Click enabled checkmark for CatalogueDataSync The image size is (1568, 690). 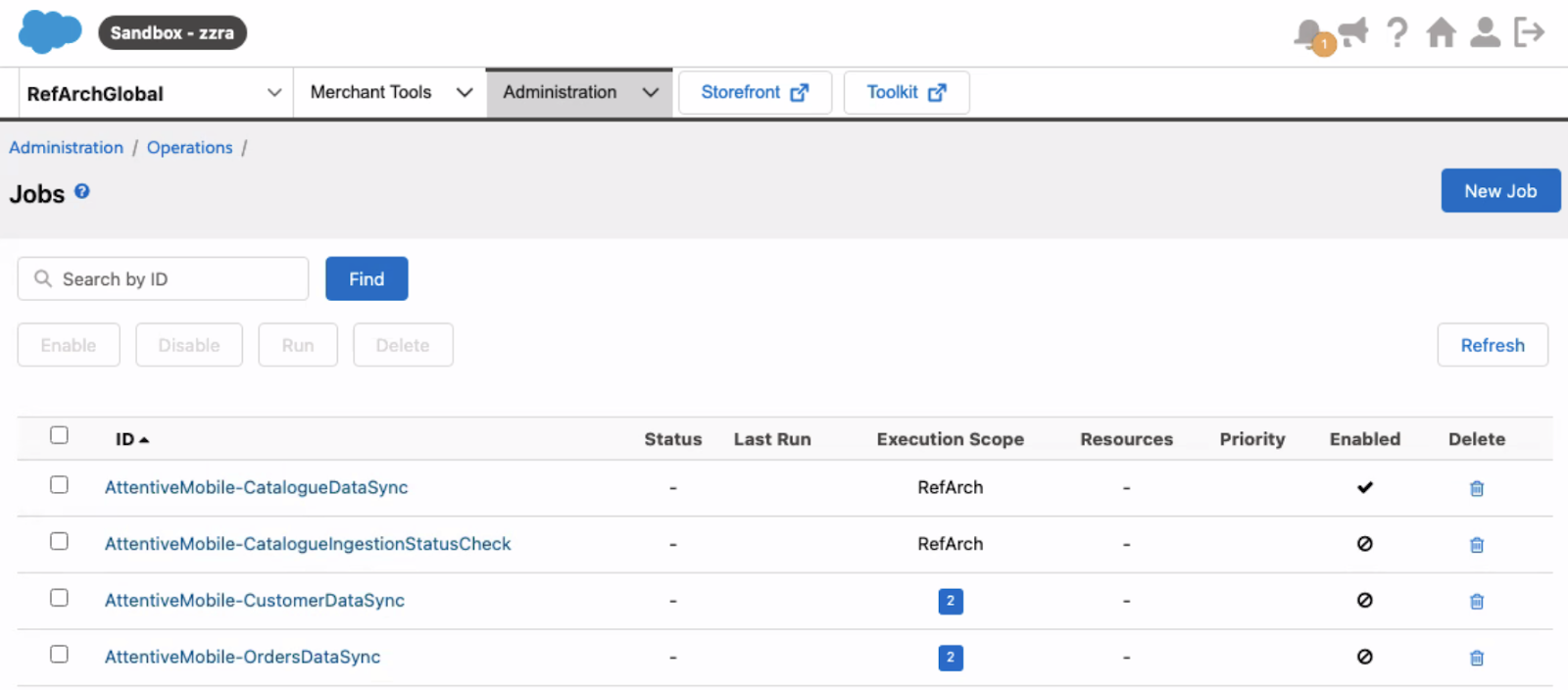click(1365, 487)
